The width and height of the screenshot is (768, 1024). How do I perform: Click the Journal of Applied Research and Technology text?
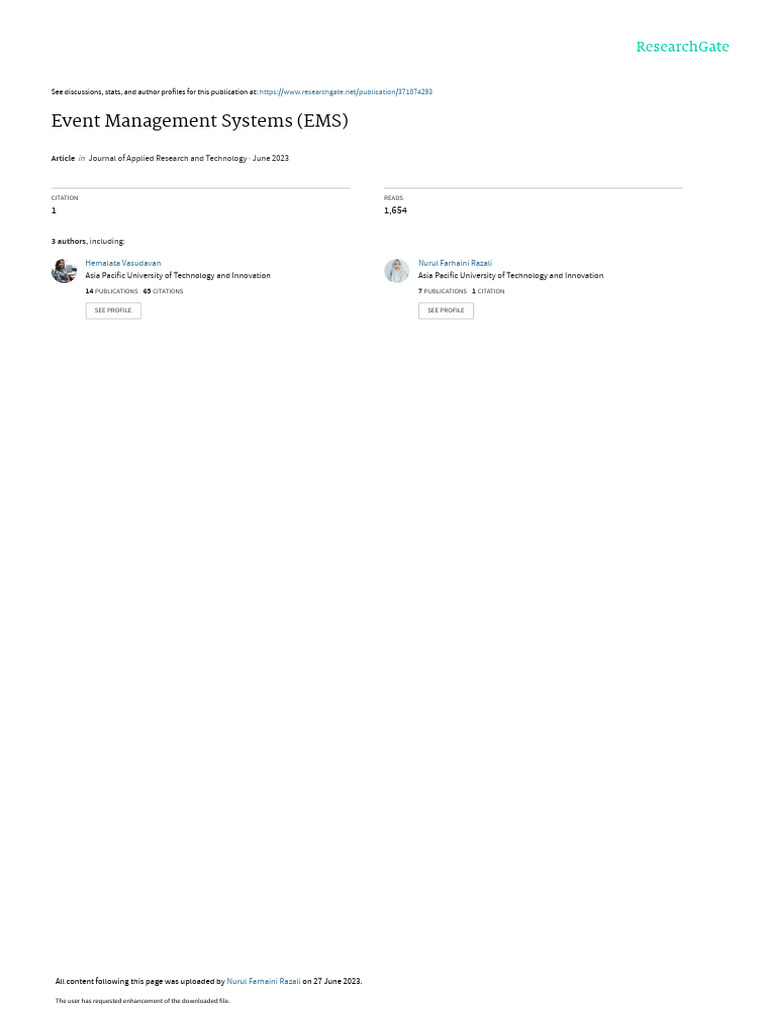168,158
